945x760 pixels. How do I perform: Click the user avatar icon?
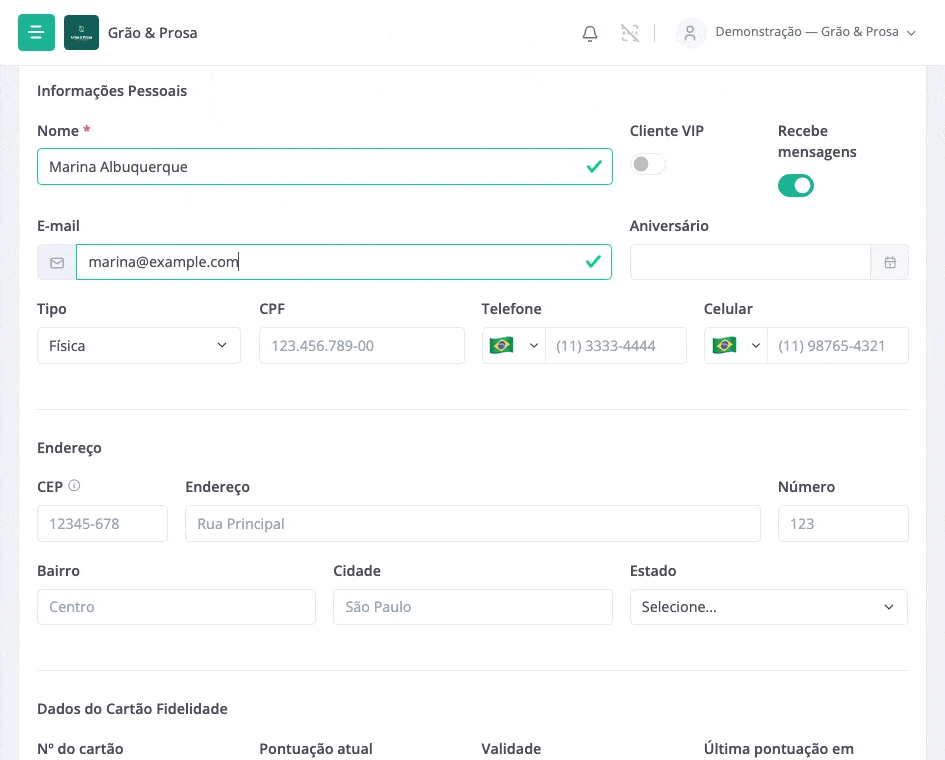click(x=690, y=33)
